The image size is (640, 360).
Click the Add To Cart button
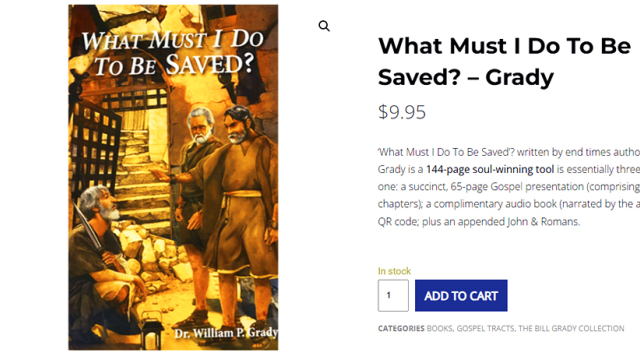click(461, 296)
